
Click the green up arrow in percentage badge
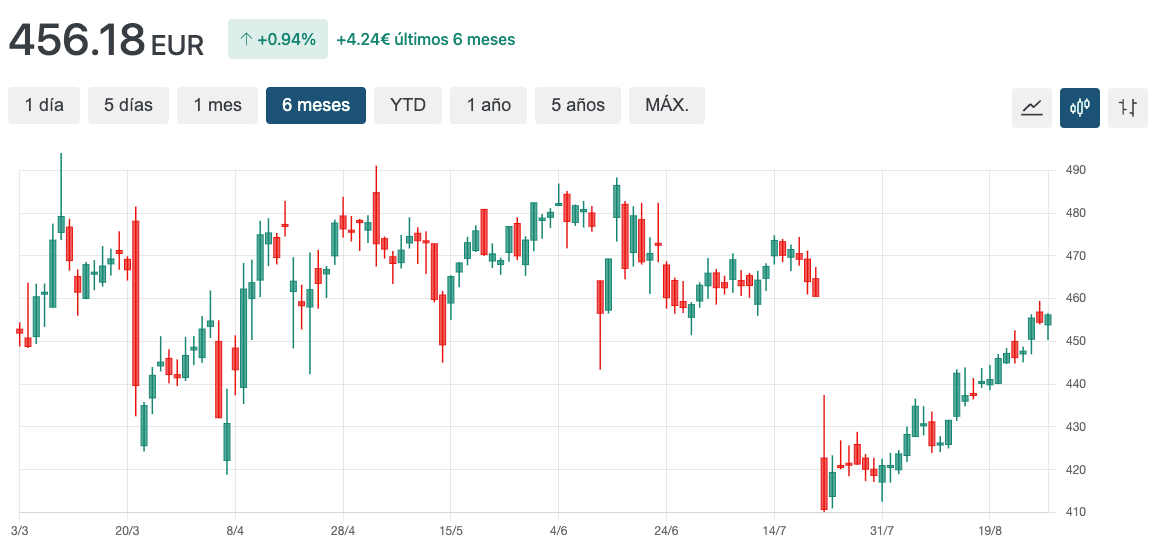pyautogui.click(x=246, y=40)
